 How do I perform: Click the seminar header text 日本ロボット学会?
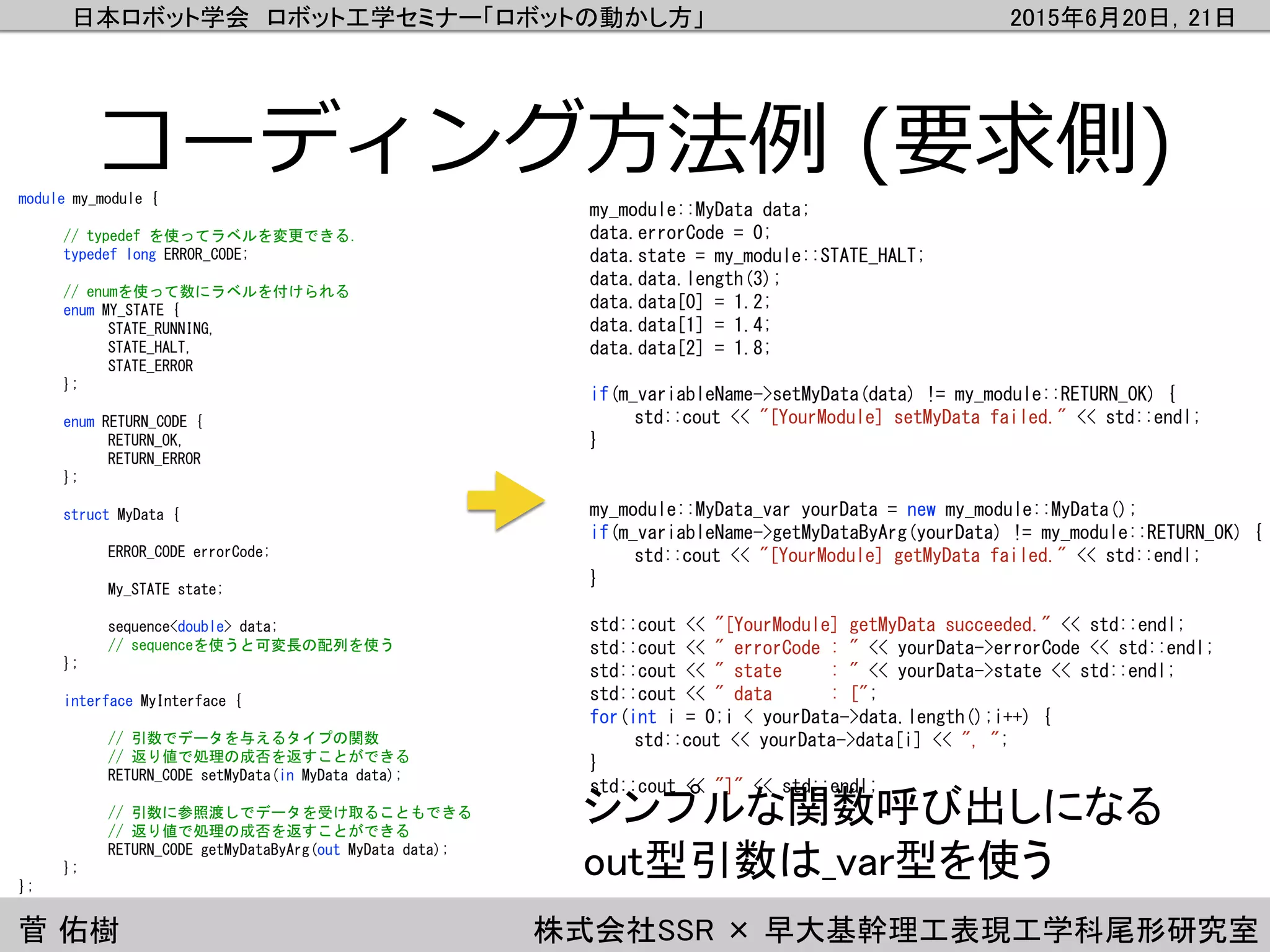click(161, 17)
